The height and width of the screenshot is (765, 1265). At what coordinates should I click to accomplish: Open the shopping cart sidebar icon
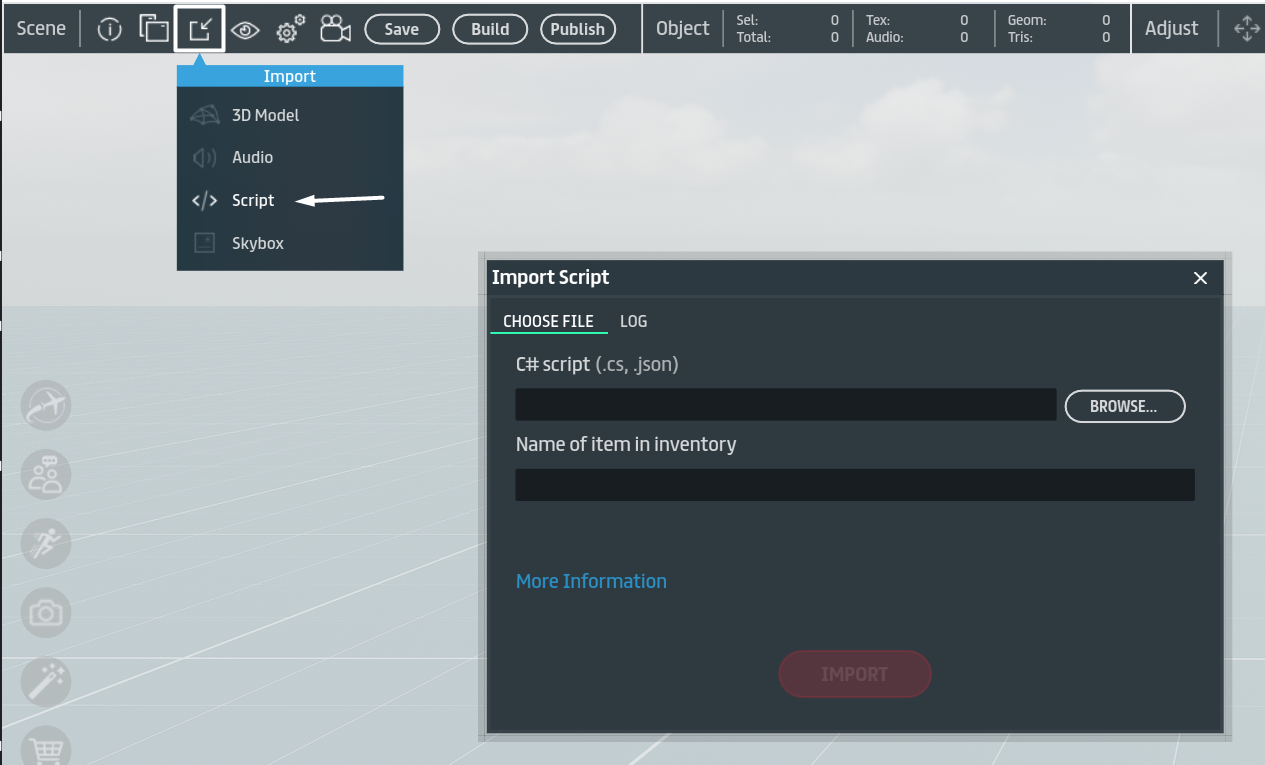(x=45, y=747)
